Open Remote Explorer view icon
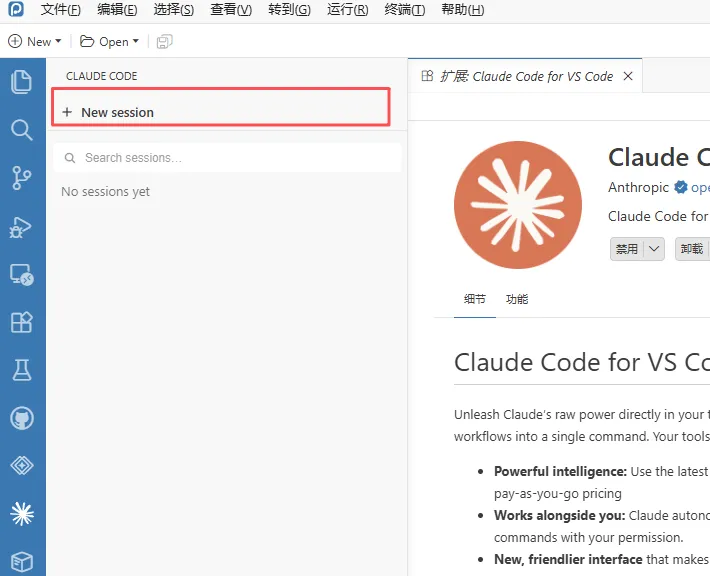This screenshot has height=576, width=710. tap(21, 275)
